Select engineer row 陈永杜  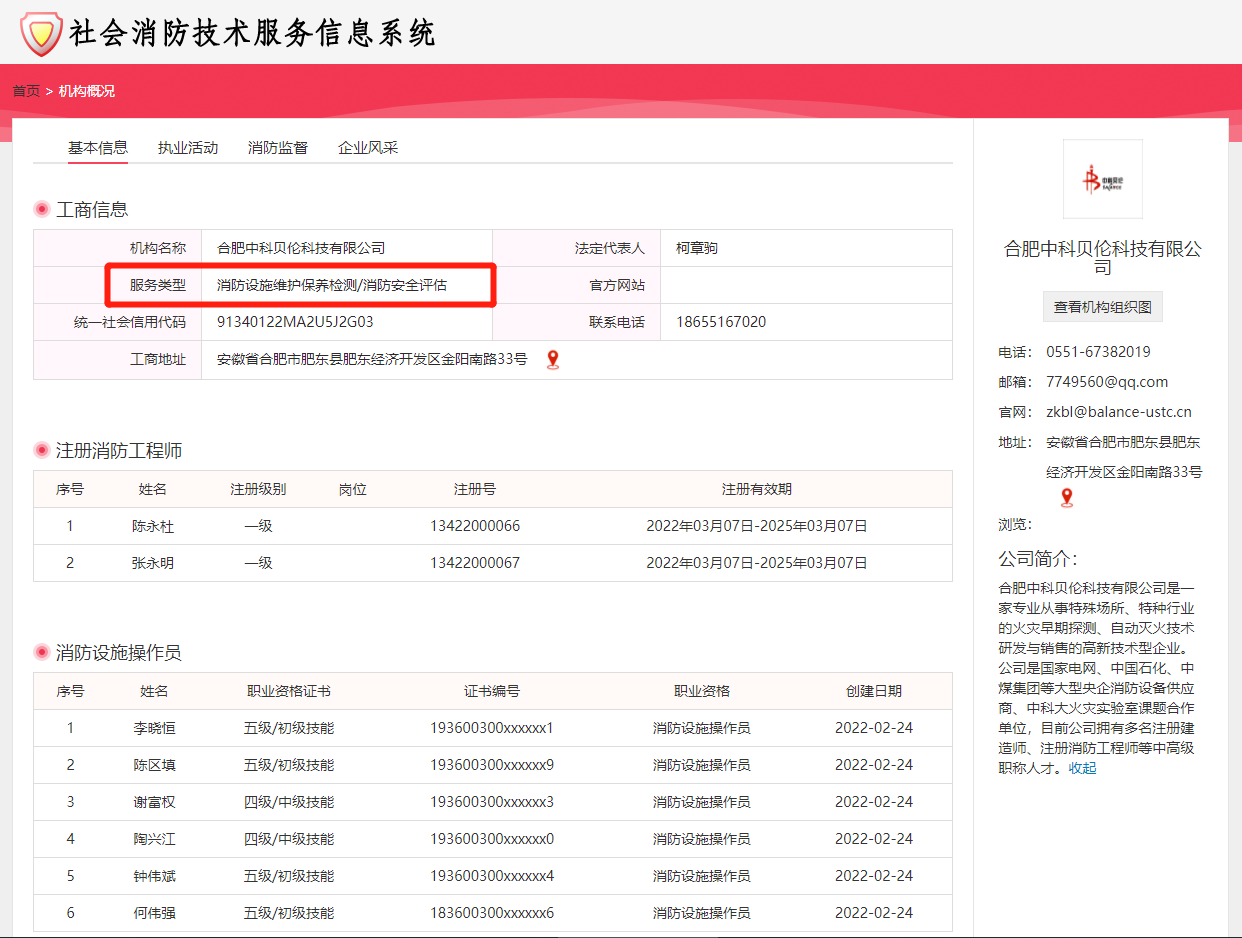pyautogui.click(x=493, y=526)
